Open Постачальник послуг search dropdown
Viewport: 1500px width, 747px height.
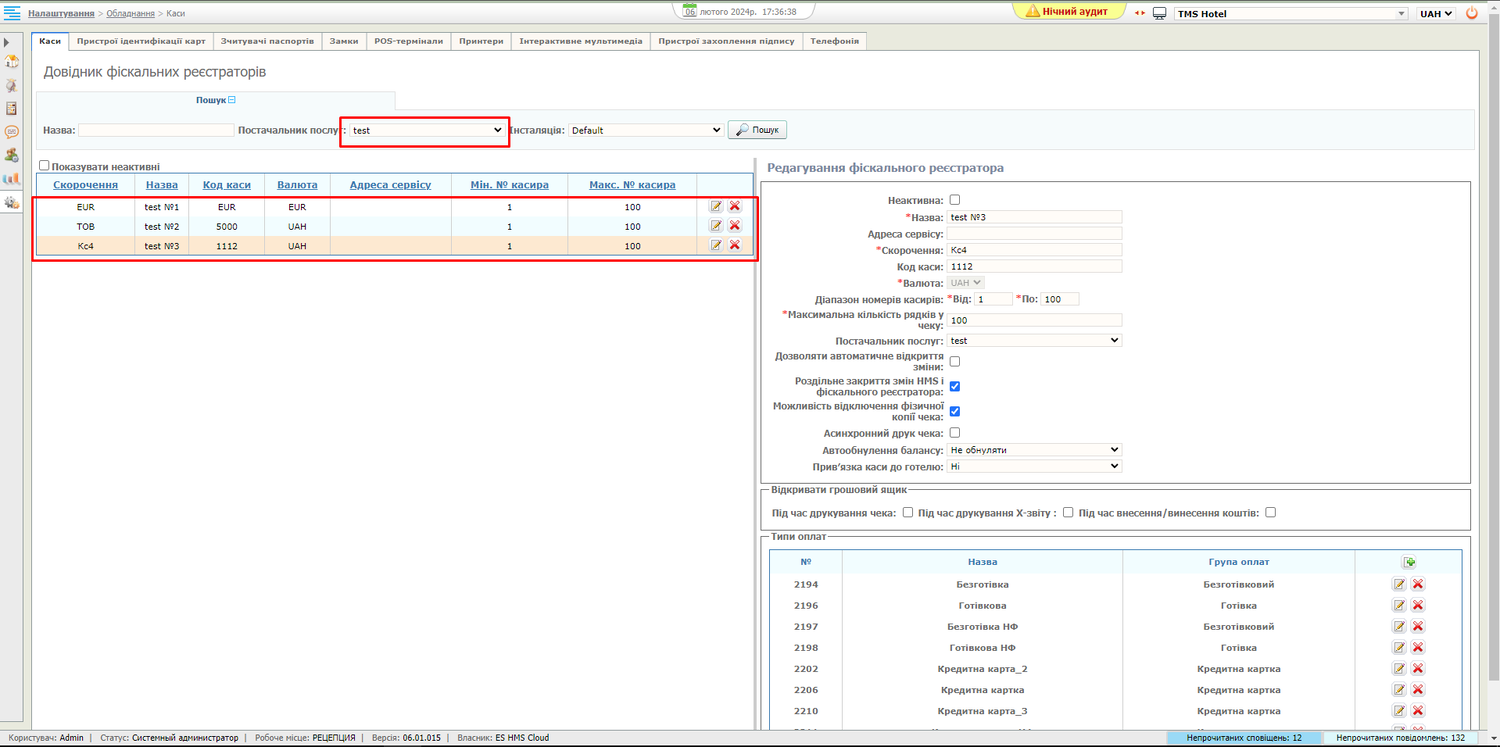[x=427, y=130]
